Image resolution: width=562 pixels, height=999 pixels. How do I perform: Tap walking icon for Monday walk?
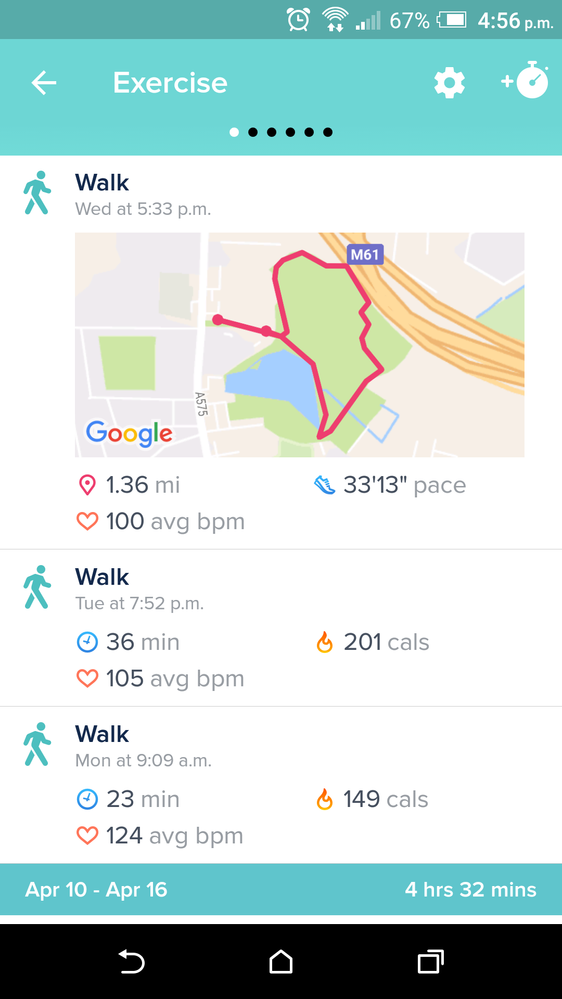37,744
